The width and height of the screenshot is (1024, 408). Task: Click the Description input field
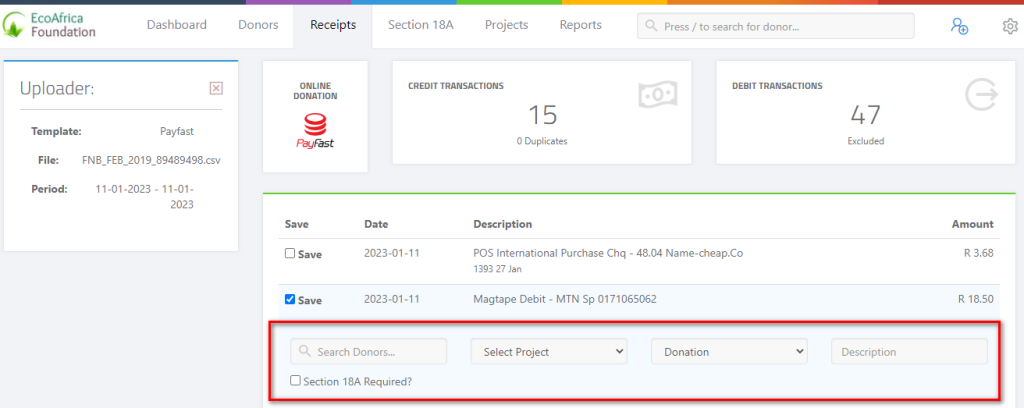point(909,351)
